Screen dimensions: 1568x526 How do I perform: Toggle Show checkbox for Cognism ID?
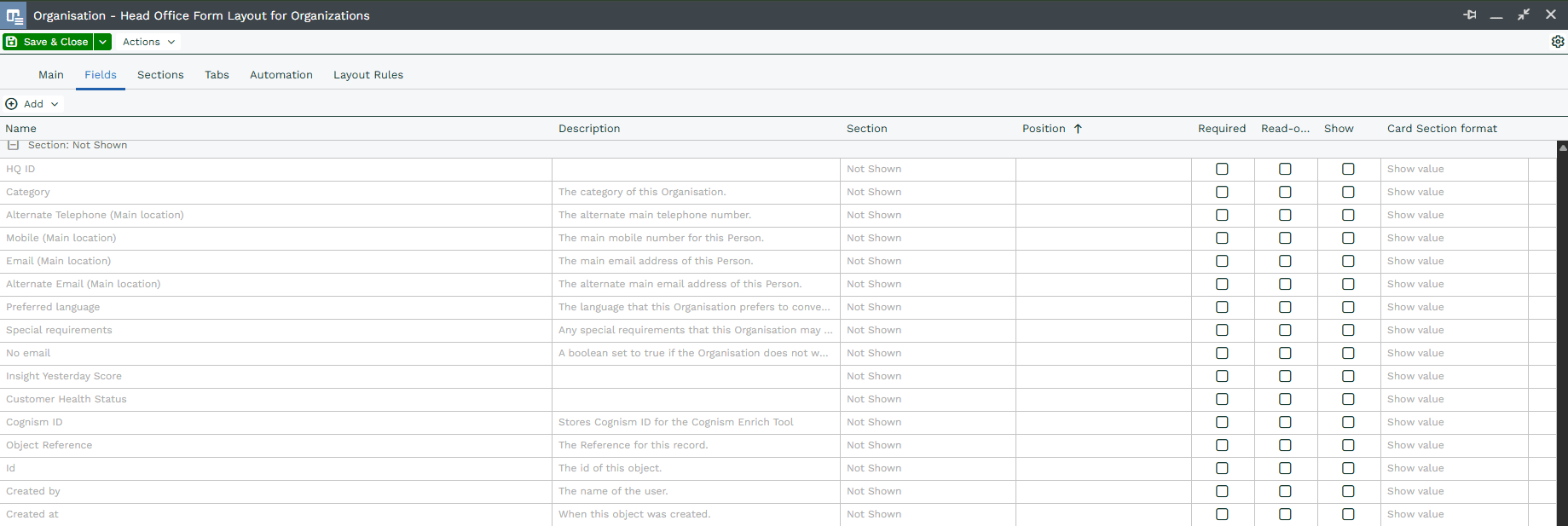click(1348, 422)
